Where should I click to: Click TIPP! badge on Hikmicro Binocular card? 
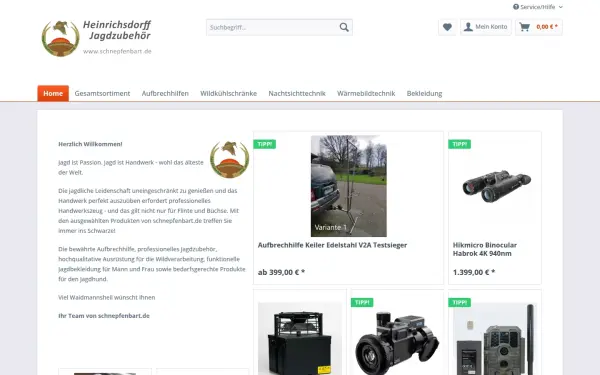[460, 144]
